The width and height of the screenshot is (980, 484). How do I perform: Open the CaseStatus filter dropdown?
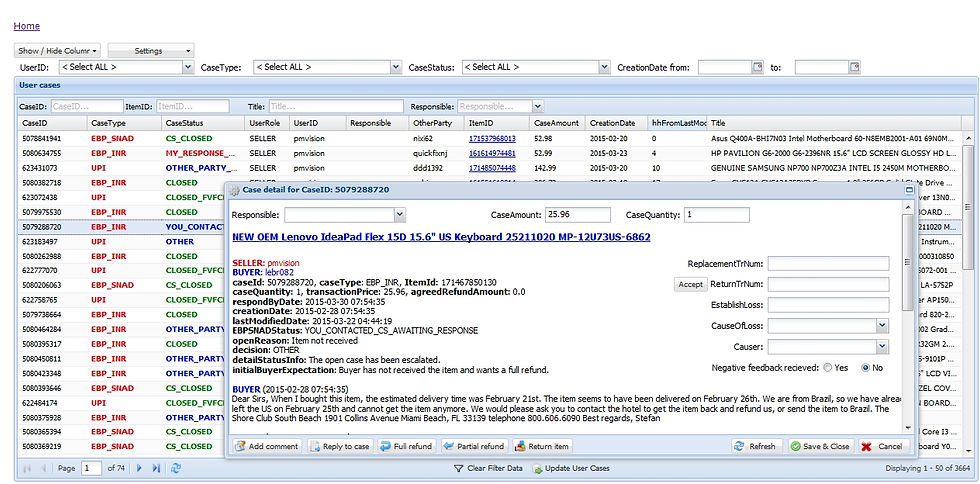(604, 67)
